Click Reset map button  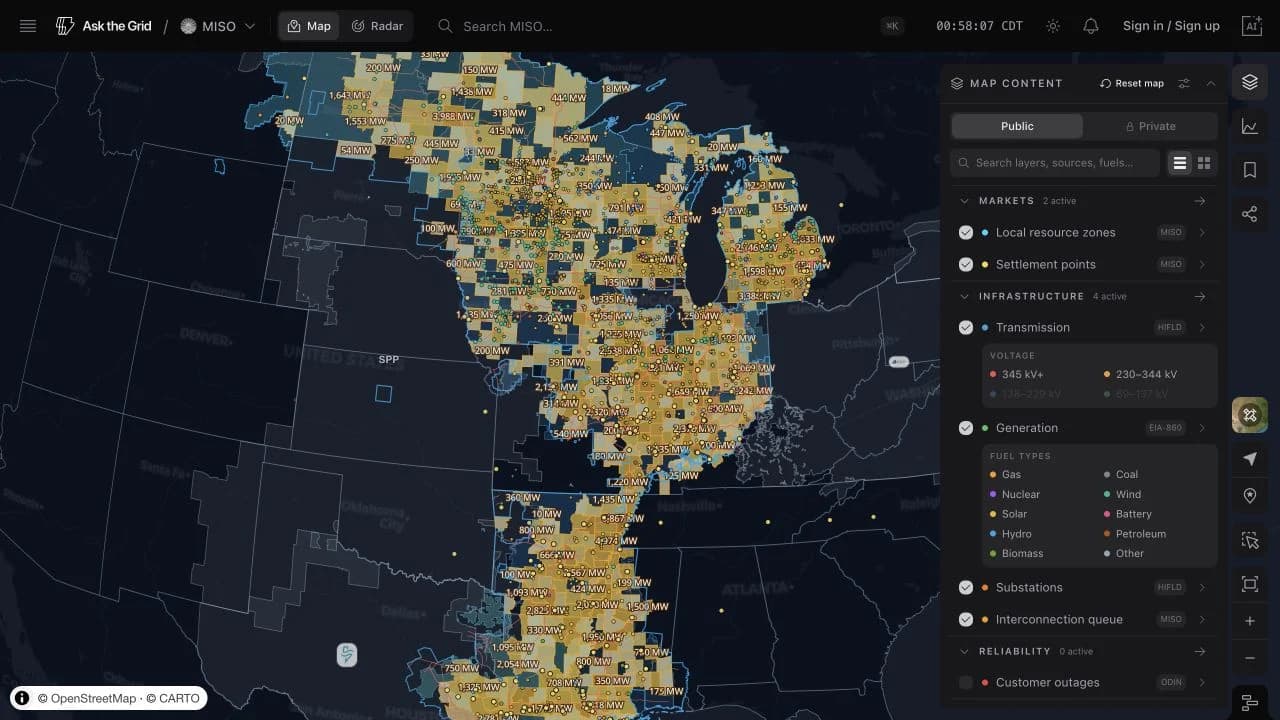coord(1132,83)
